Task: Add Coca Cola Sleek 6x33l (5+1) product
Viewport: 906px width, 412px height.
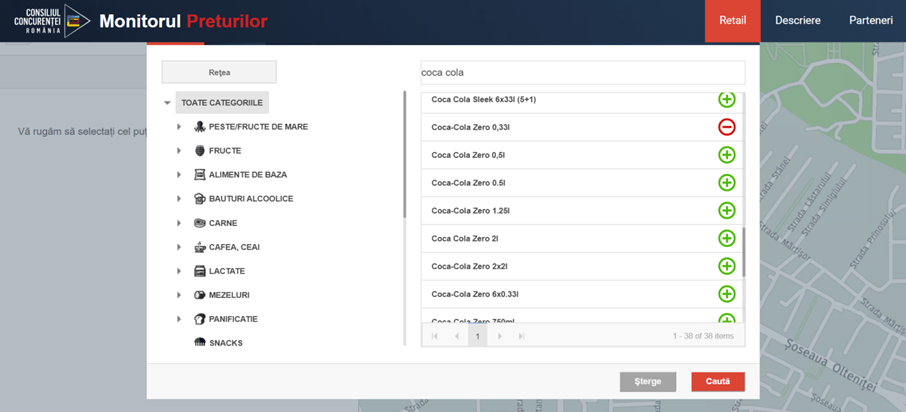Action: (x=726, y=99)
